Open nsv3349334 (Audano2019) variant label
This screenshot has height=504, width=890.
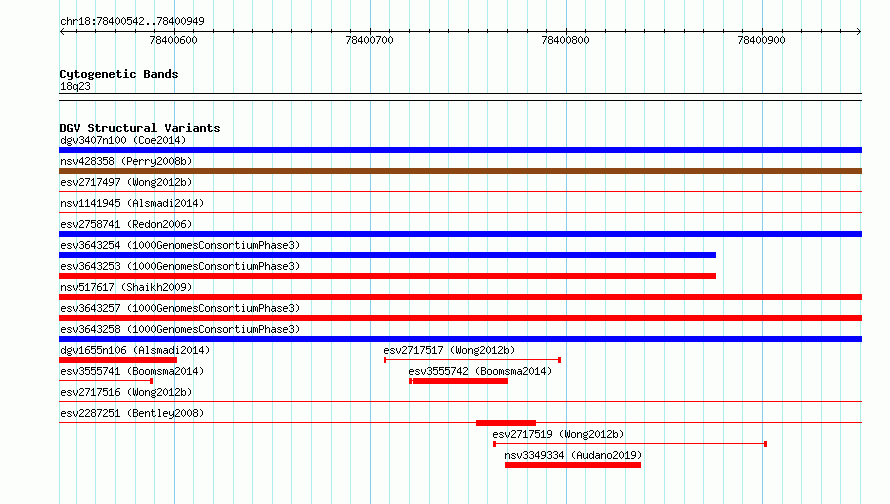(573, 455)
